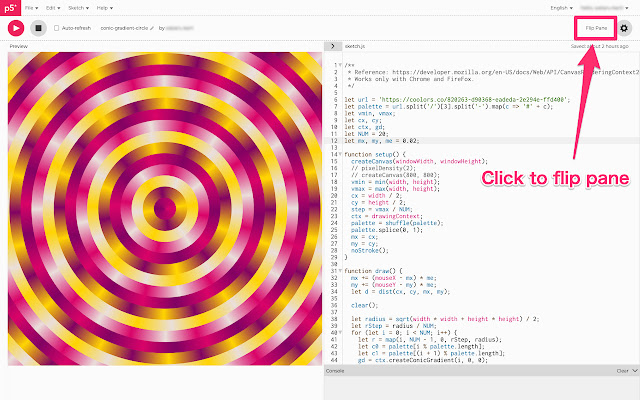Click the 'let NUM = 20;' code line
This screenshot has width=640, height=400.
click(366, 134)
